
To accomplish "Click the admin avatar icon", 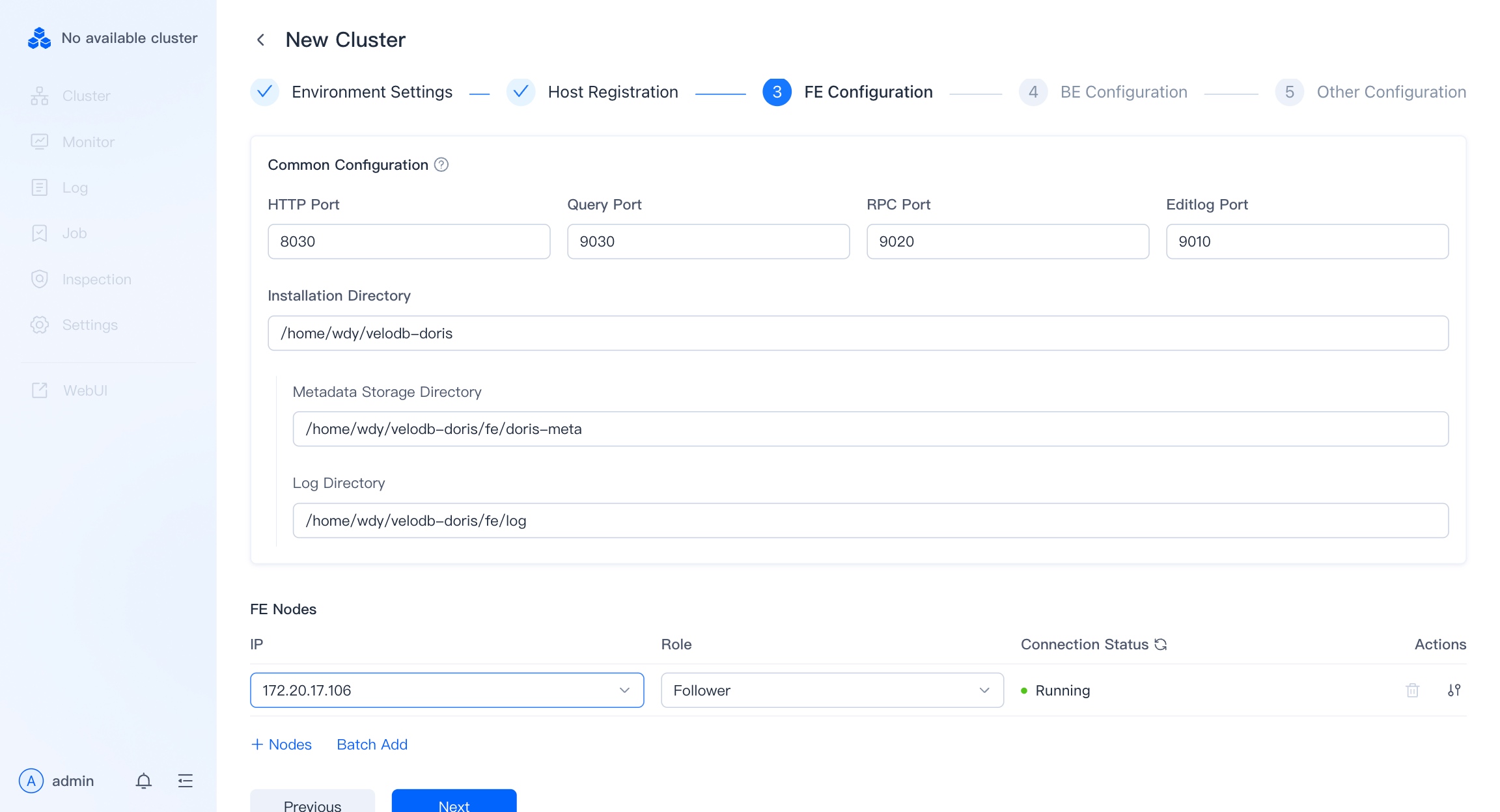I will click(31, 781).
